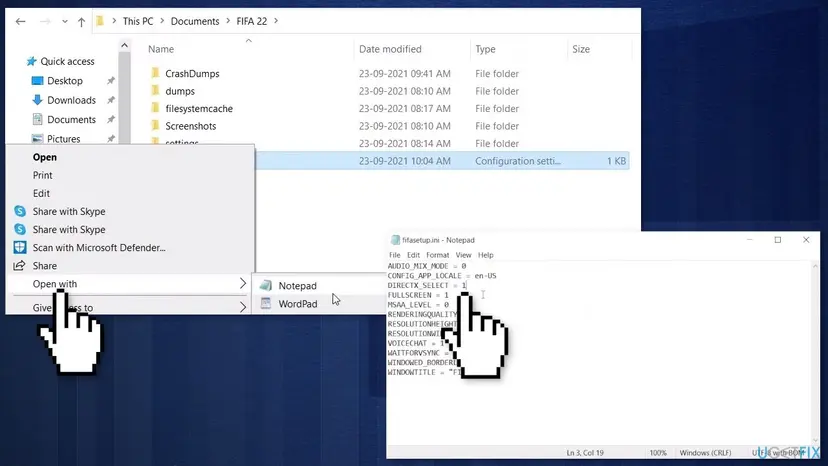Select the CrashDumps folder

click(192, 73)
